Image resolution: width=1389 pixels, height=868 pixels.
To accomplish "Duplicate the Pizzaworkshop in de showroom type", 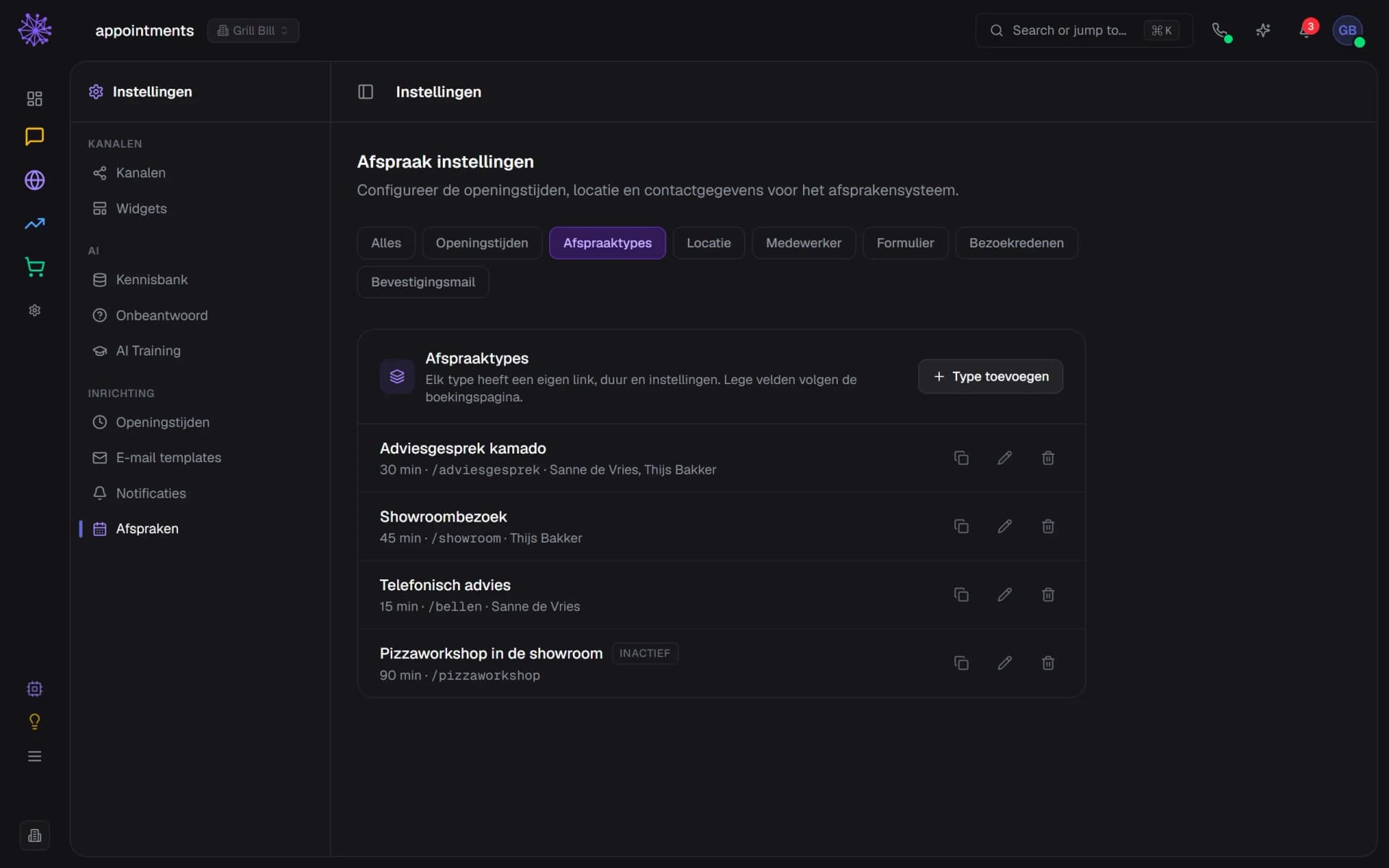I will 961,663.
